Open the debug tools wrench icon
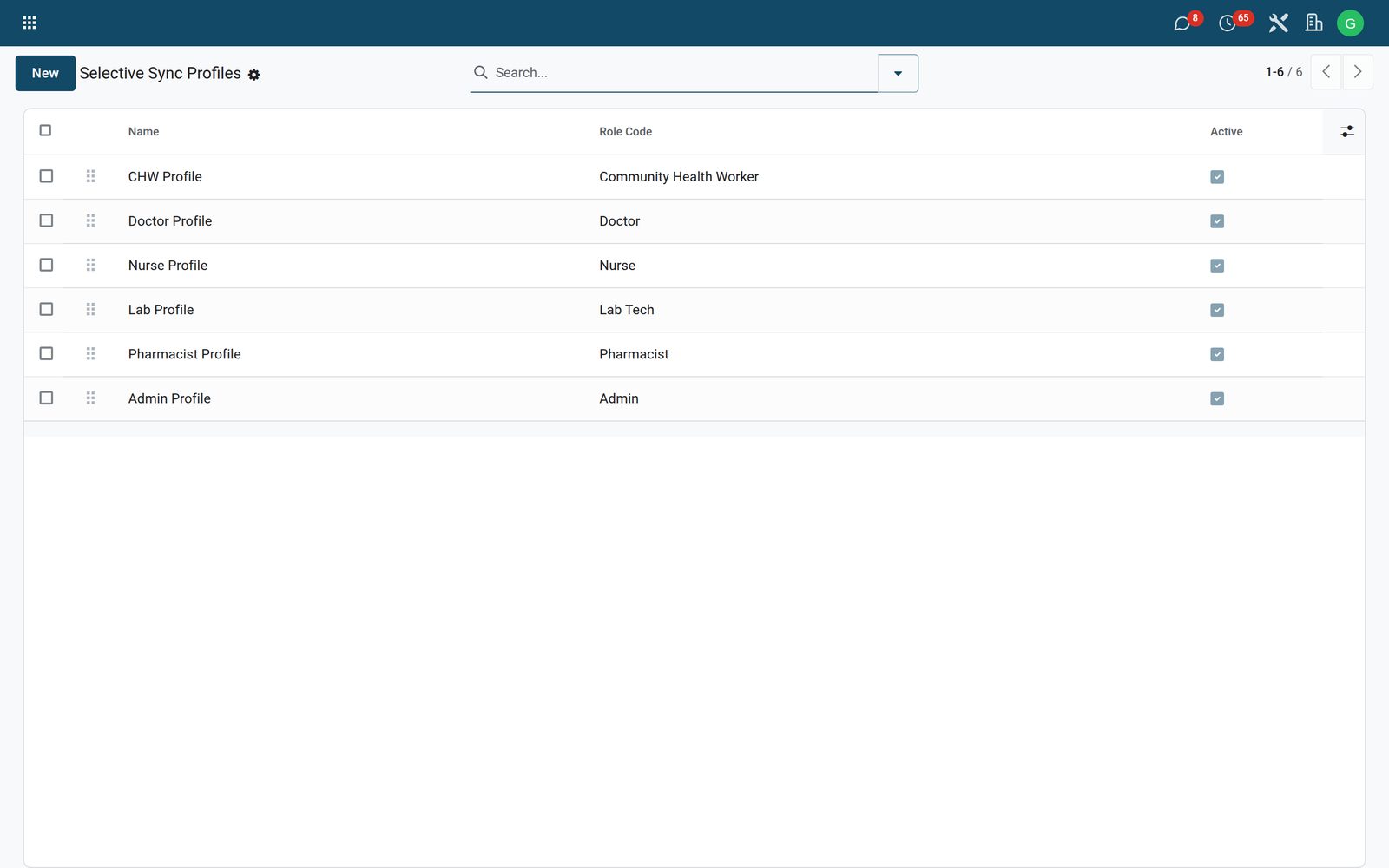The width and height of the screenshot is (1389, 868). click(1278, 23)
